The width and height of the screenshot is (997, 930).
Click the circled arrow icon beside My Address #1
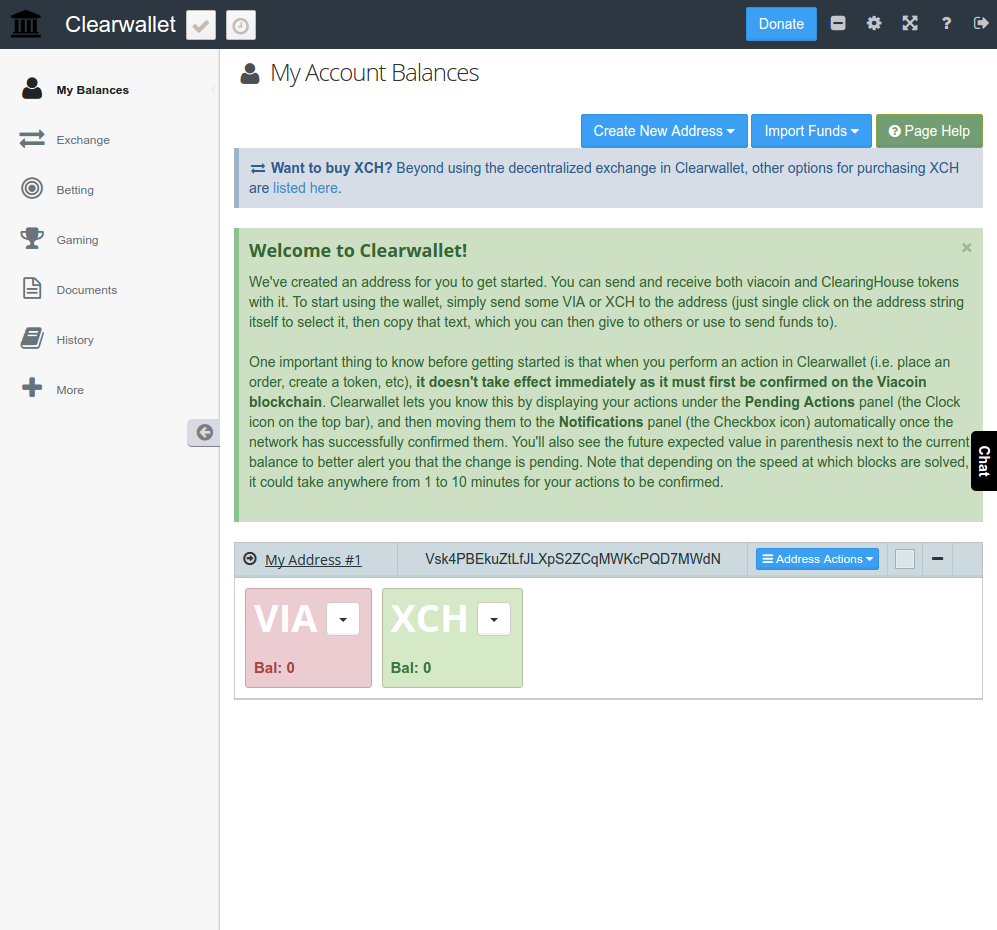pyautogui.click(x=251, y=559)
